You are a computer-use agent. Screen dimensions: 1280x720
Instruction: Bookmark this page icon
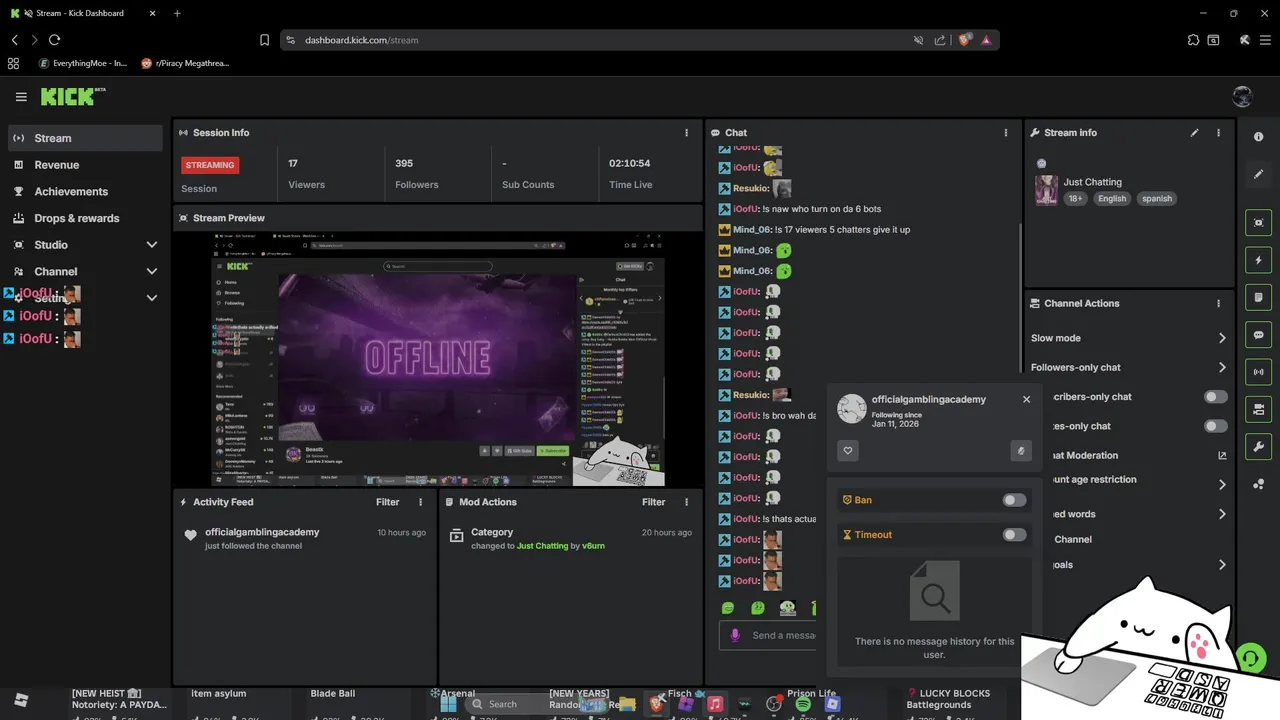click(264, 40)
